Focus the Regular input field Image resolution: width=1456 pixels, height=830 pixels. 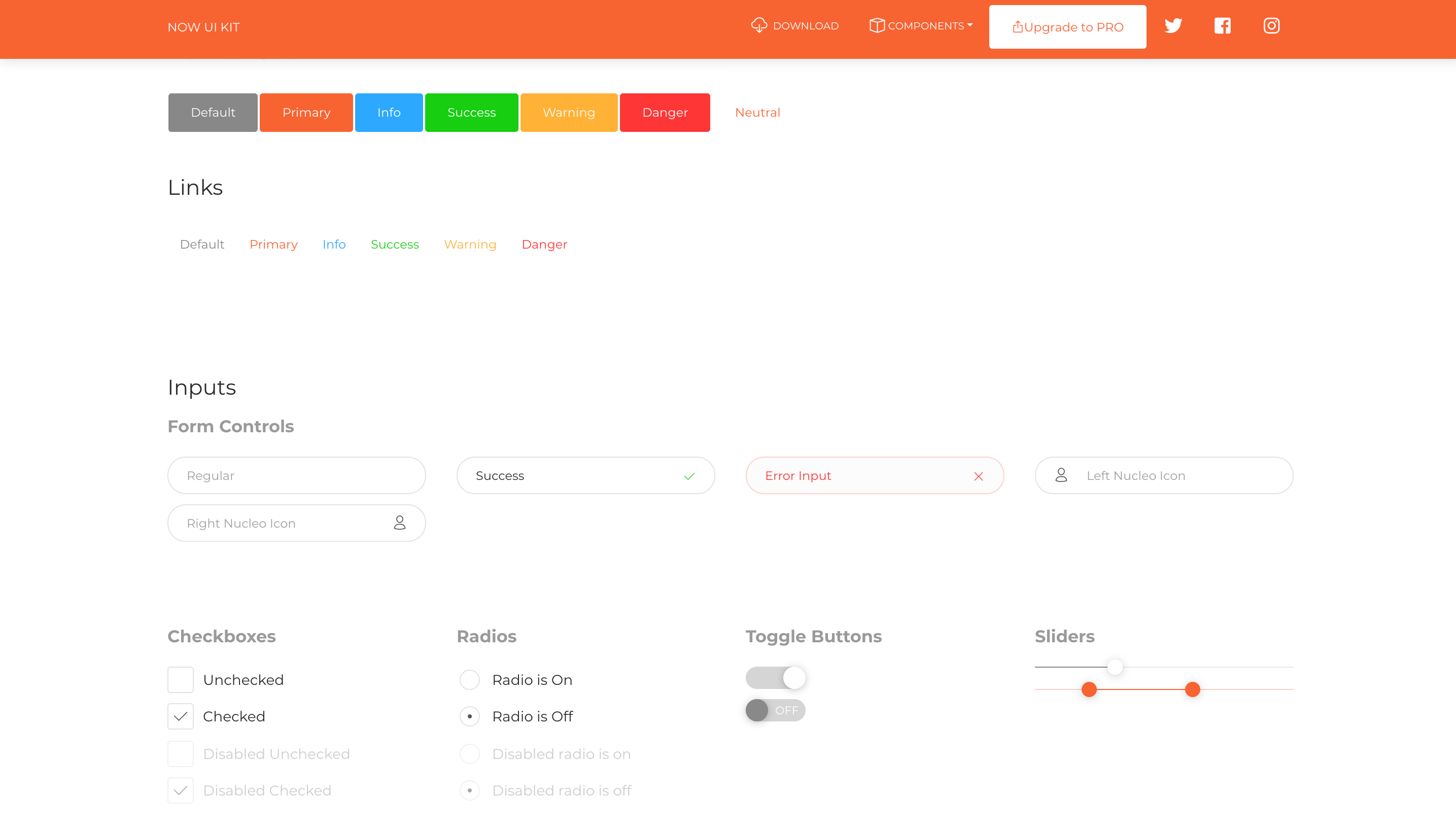click(296, 475)
